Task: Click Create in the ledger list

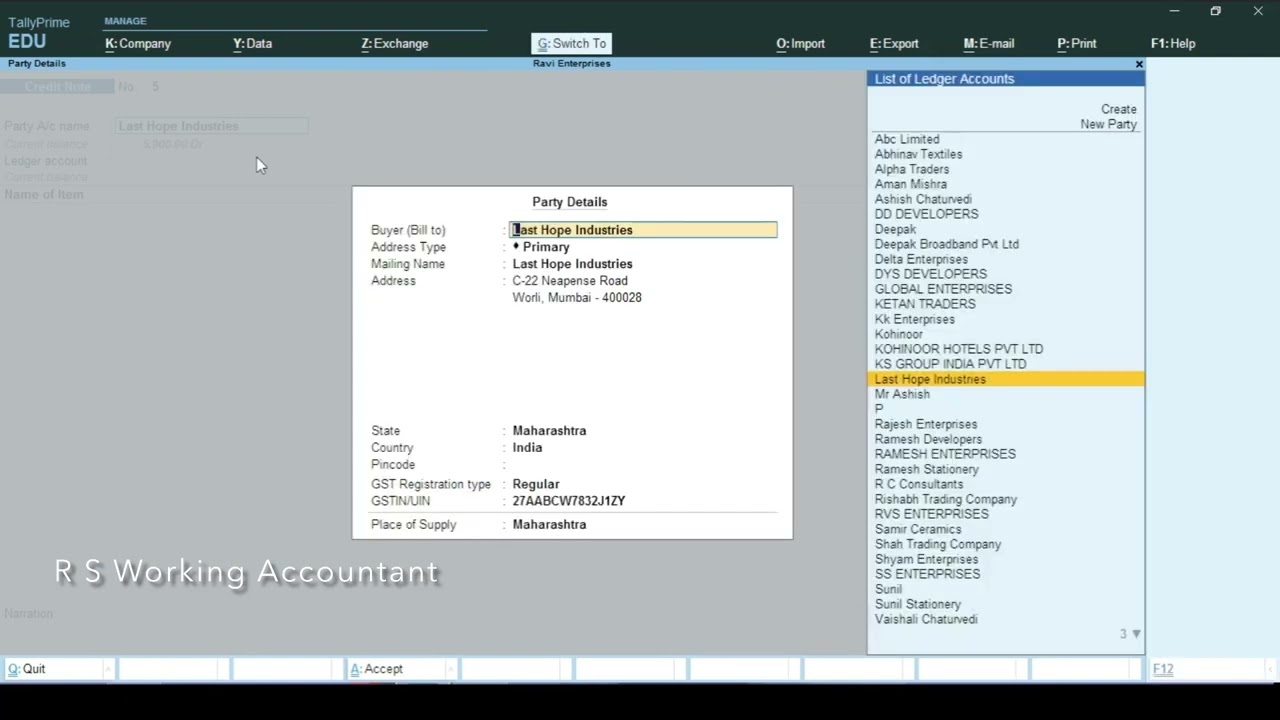Action: (x=1119, y=109)
